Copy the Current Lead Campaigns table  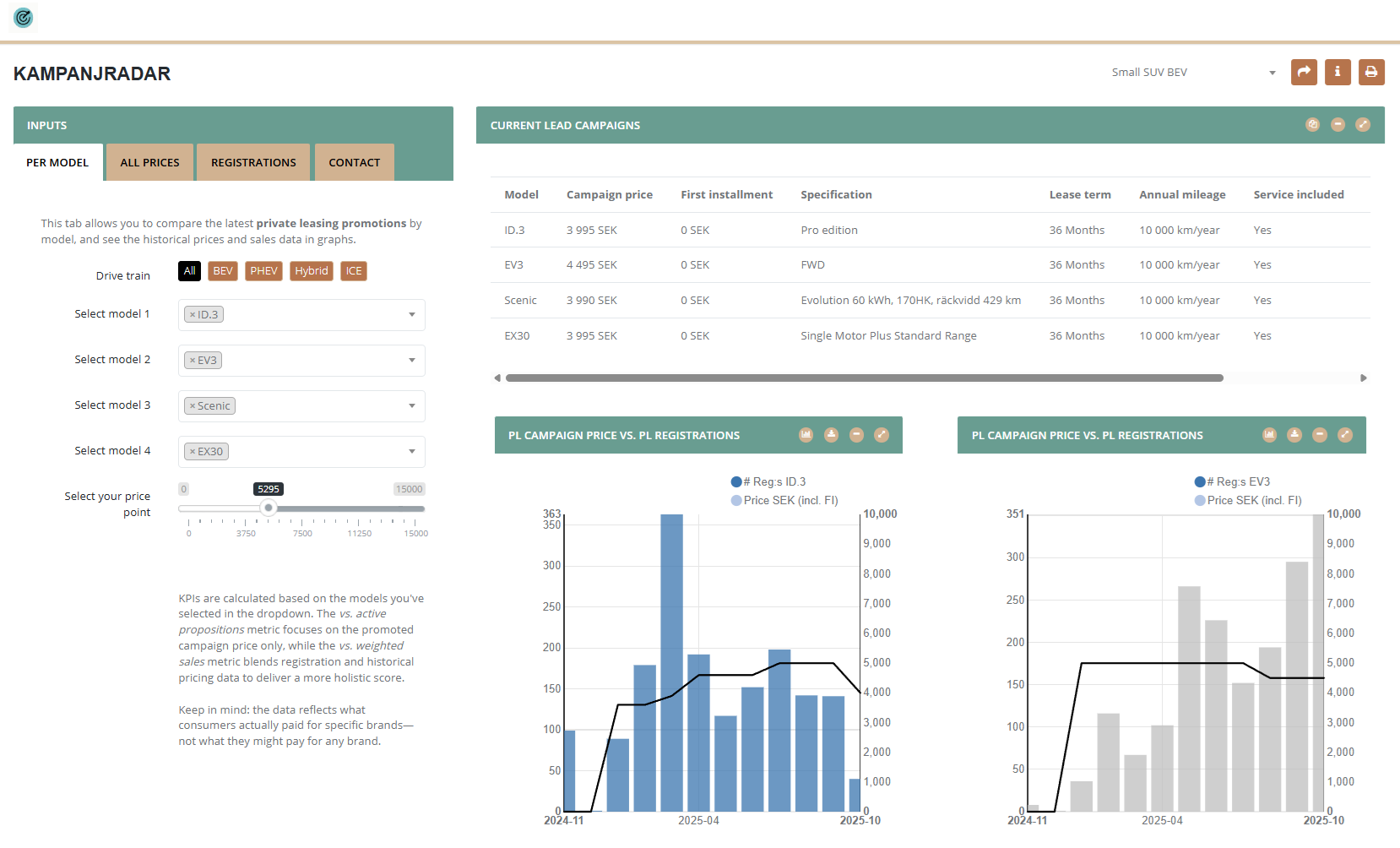click(x=1312, y=124)
